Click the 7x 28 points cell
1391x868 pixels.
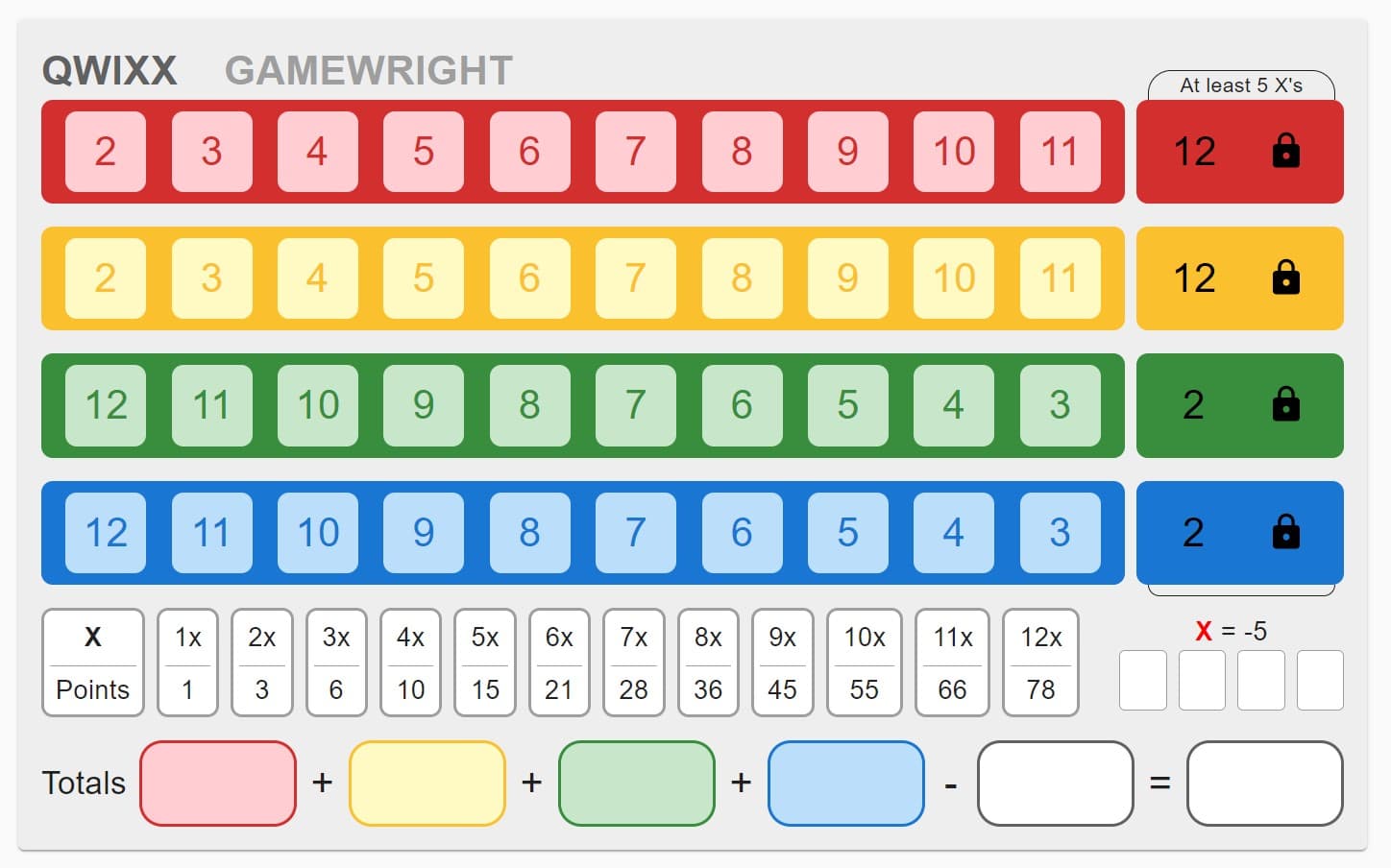tap(634, 663)
